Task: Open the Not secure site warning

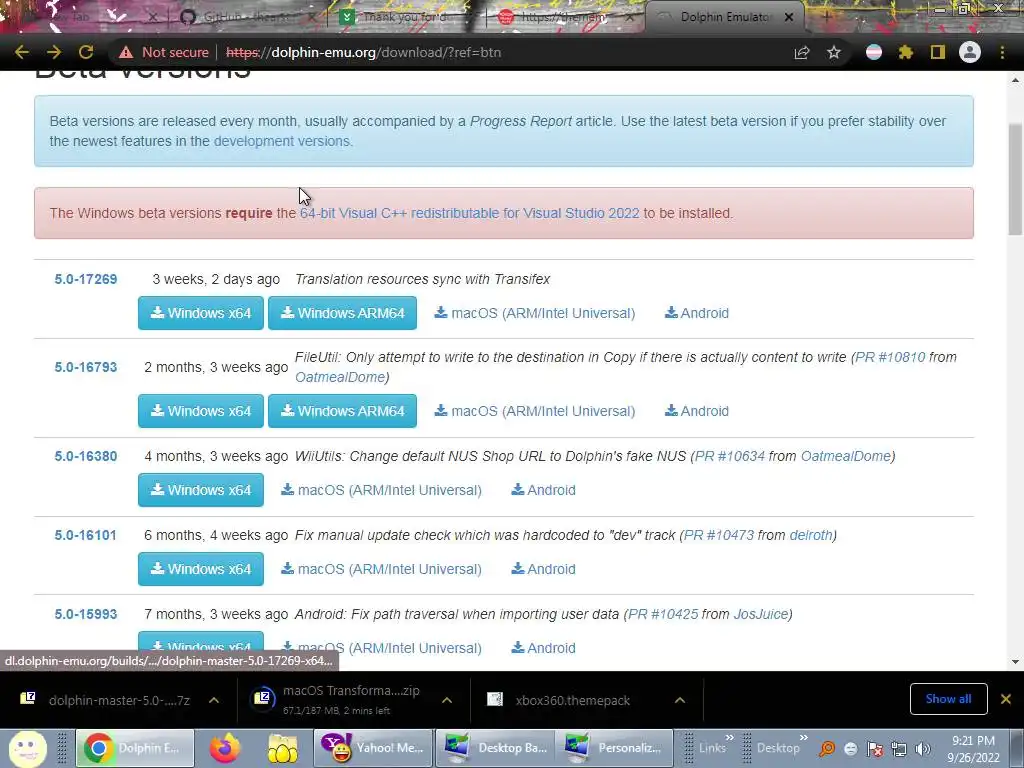Action: click(x=164, y=52)
